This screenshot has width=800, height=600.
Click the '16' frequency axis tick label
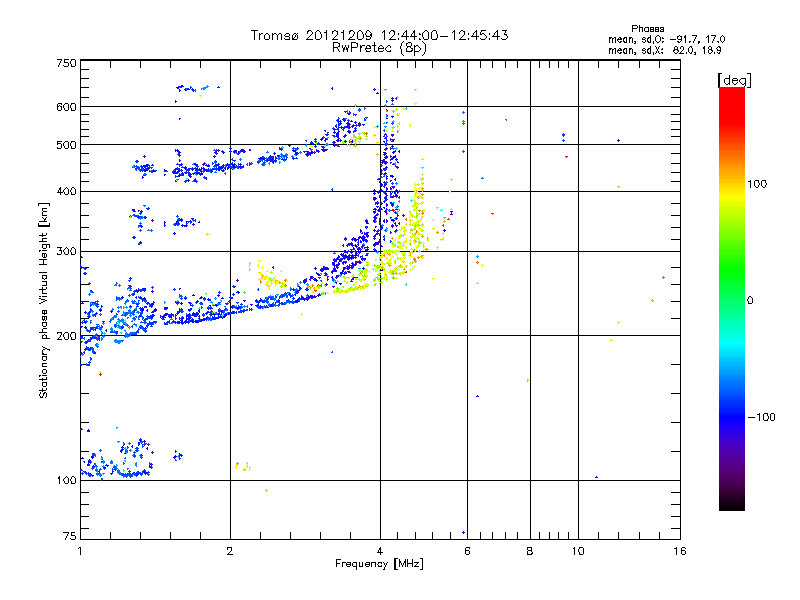tap(680, 551)
